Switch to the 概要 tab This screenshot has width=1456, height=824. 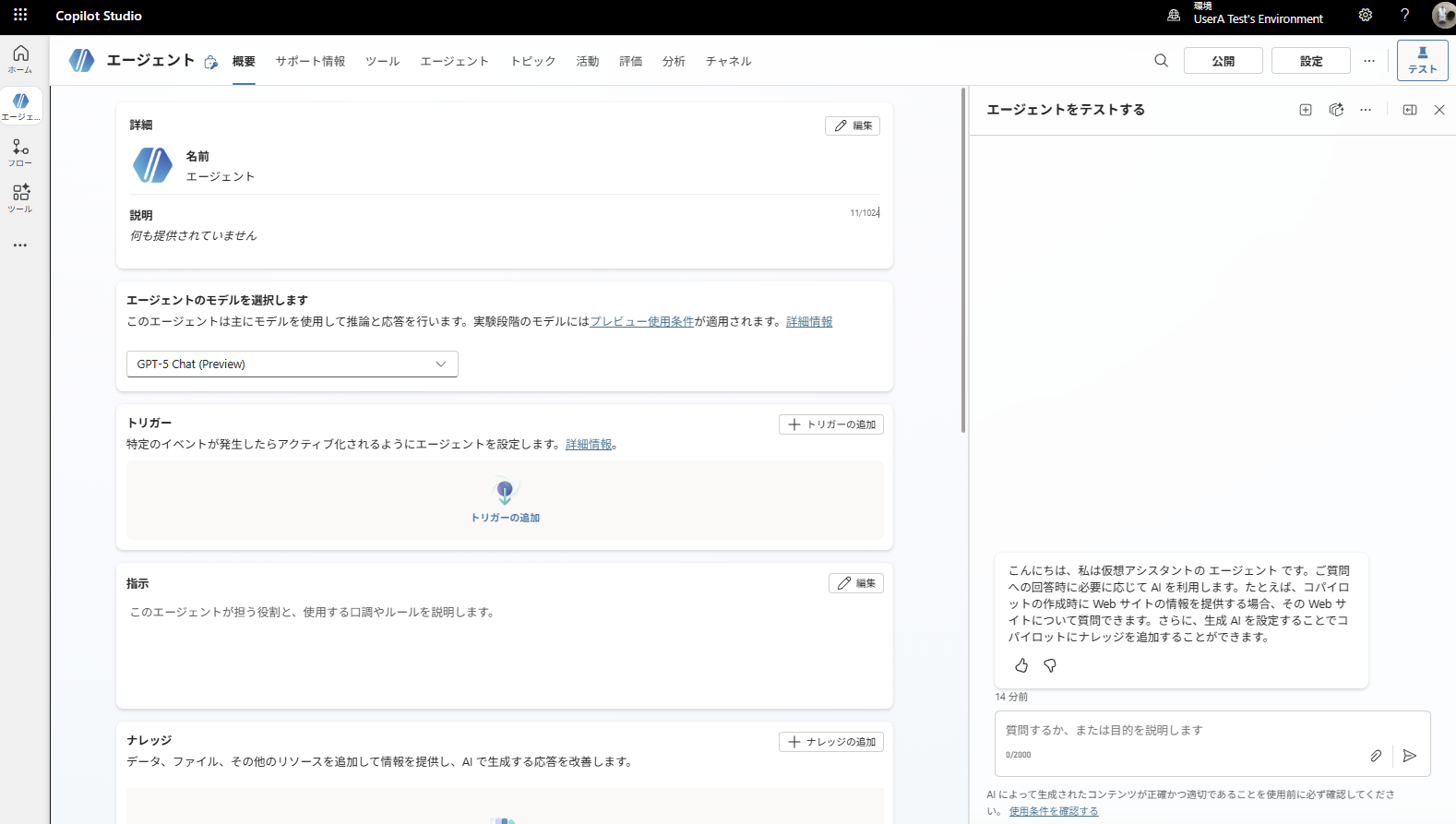pyautogui.click(x=244, y=61)
